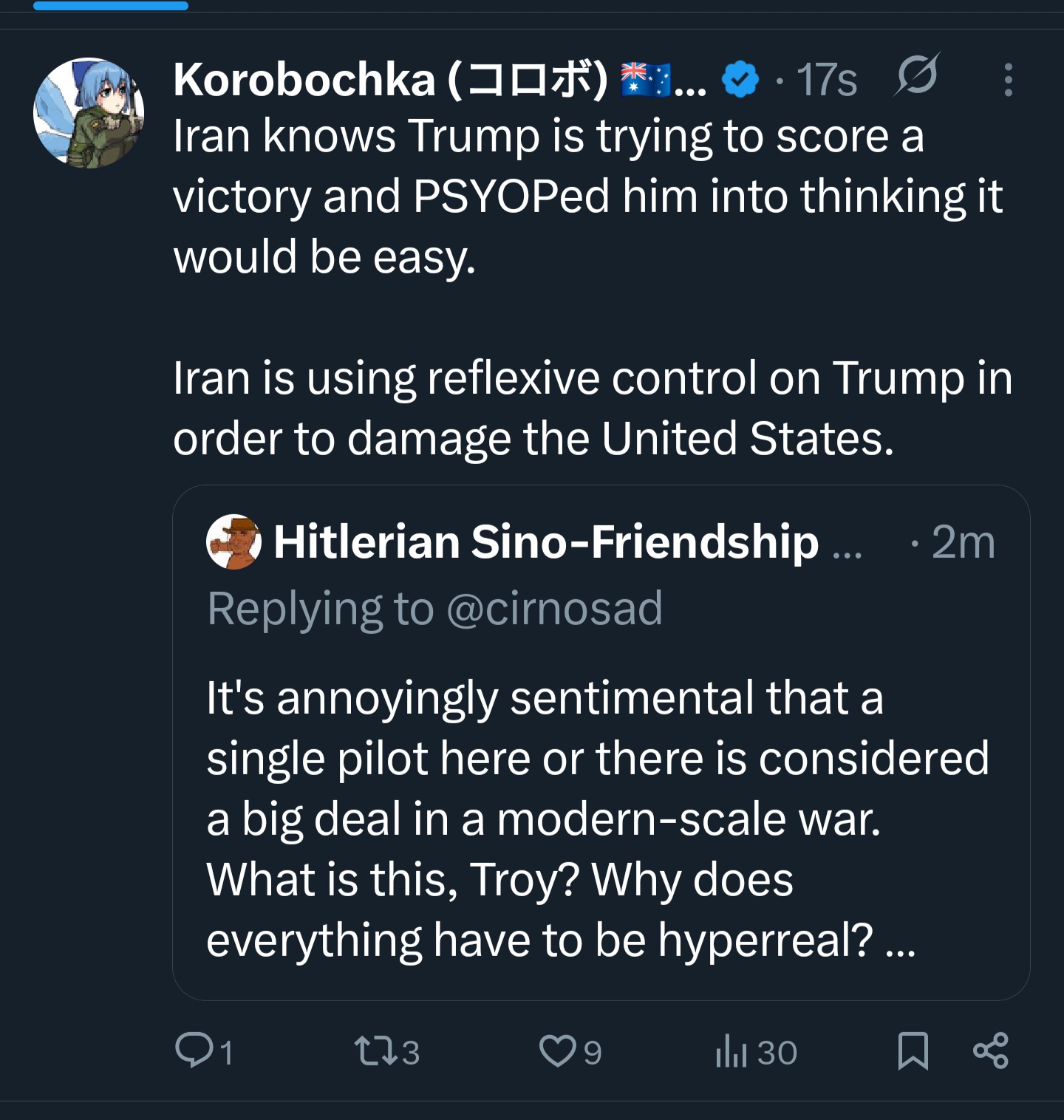This screenshot has height=1120, width=1064.
Task: Open the share icon
Action: point(991,1051)
